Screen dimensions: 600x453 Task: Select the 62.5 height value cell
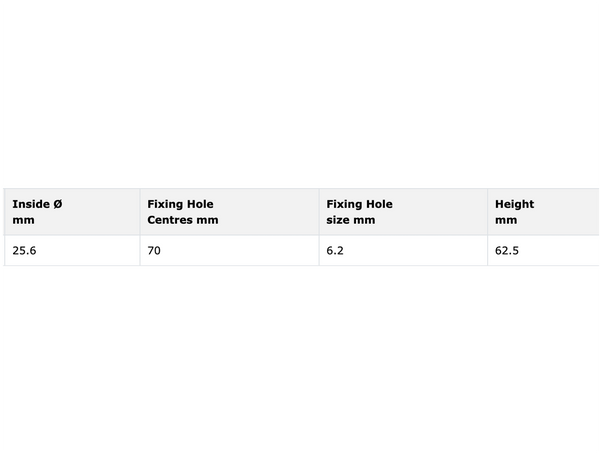[543, 250]
